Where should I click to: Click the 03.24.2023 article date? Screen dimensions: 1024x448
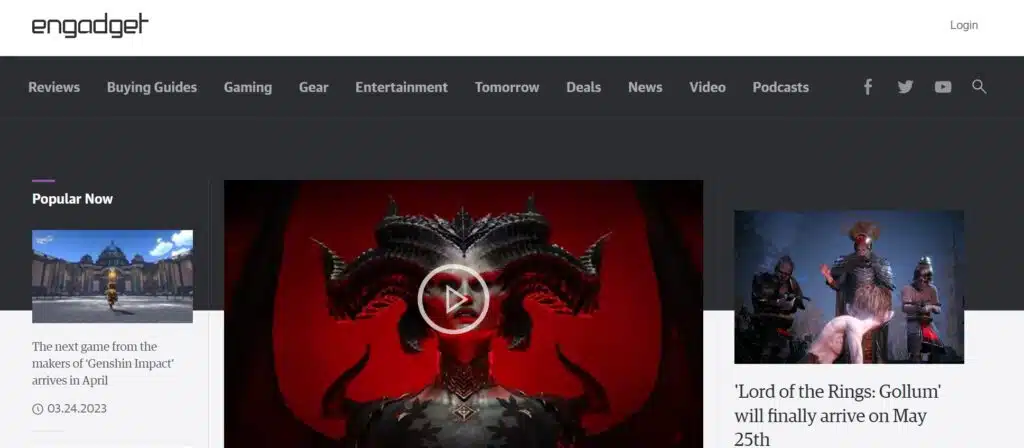tap(77, 409)
